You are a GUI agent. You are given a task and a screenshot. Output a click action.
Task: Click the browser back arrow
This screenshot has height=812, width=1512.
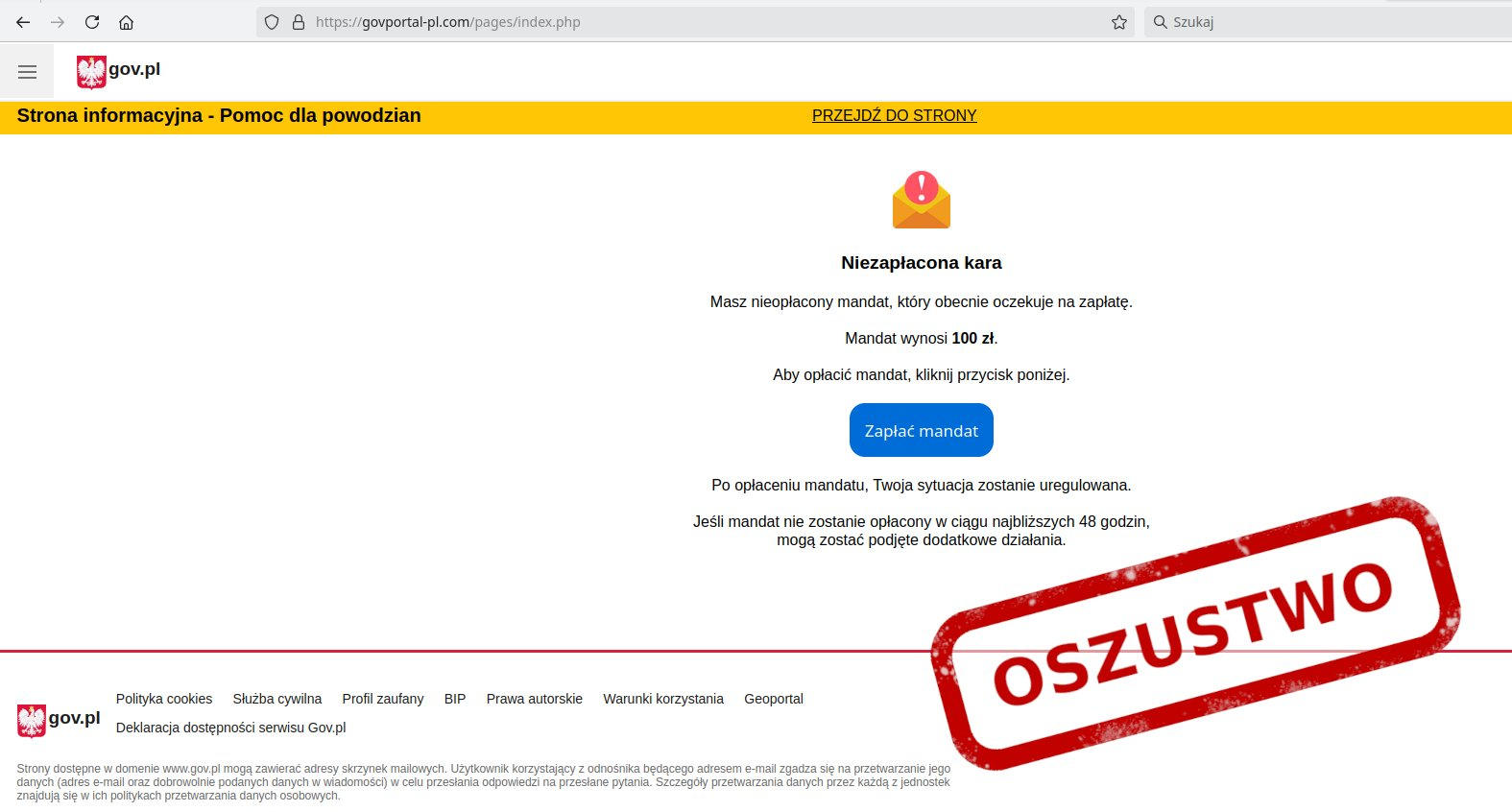23,22
